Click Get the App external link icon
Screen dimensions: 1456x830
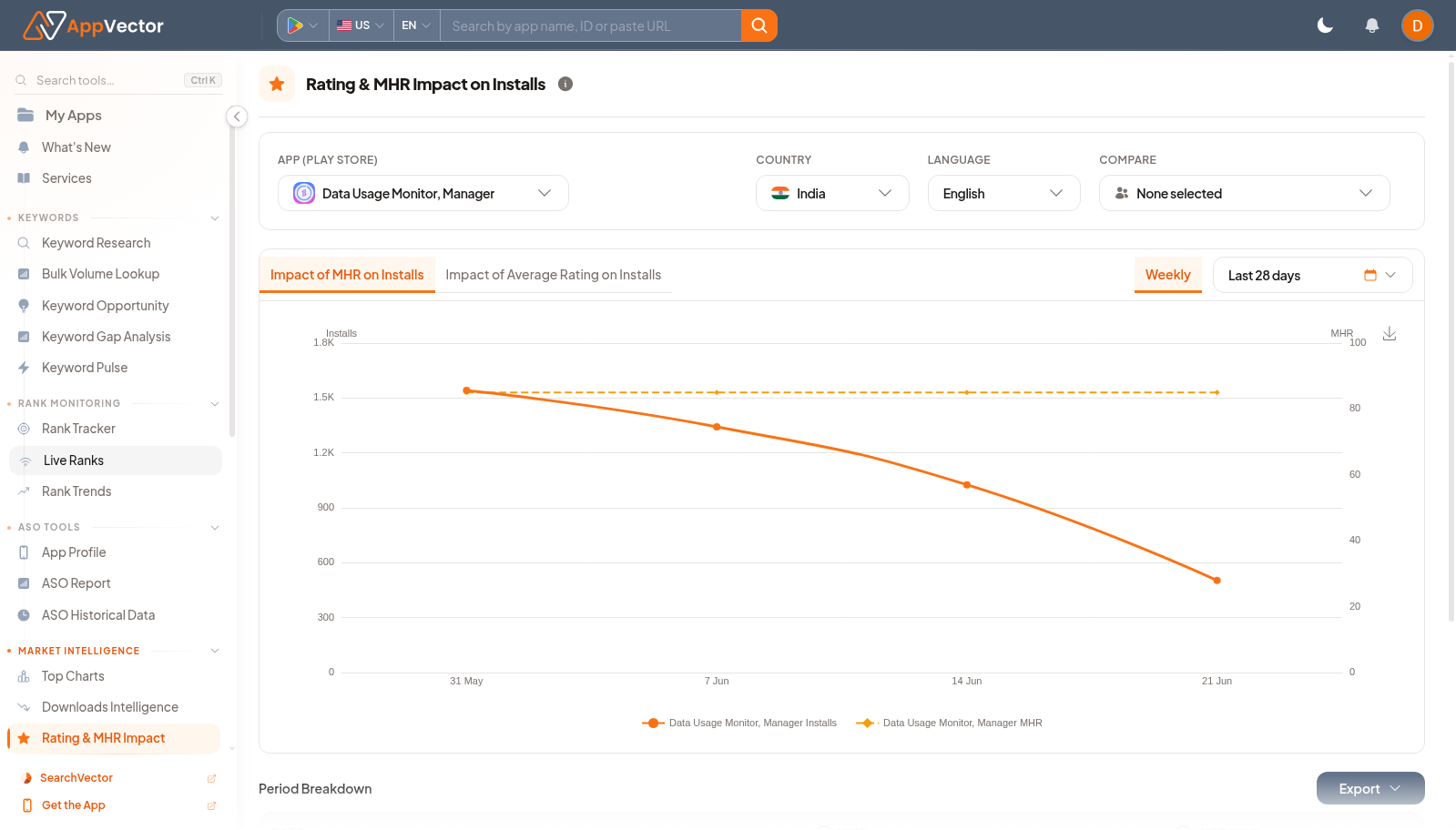(x=211, y=805)
